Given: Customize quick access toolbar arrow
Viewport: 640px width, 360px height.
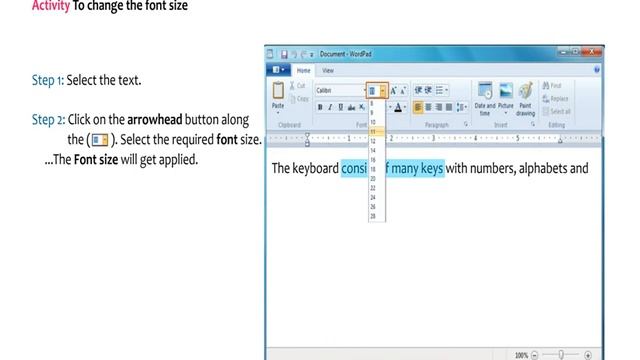Looking at the screenshot, I should tap(312, 54).
